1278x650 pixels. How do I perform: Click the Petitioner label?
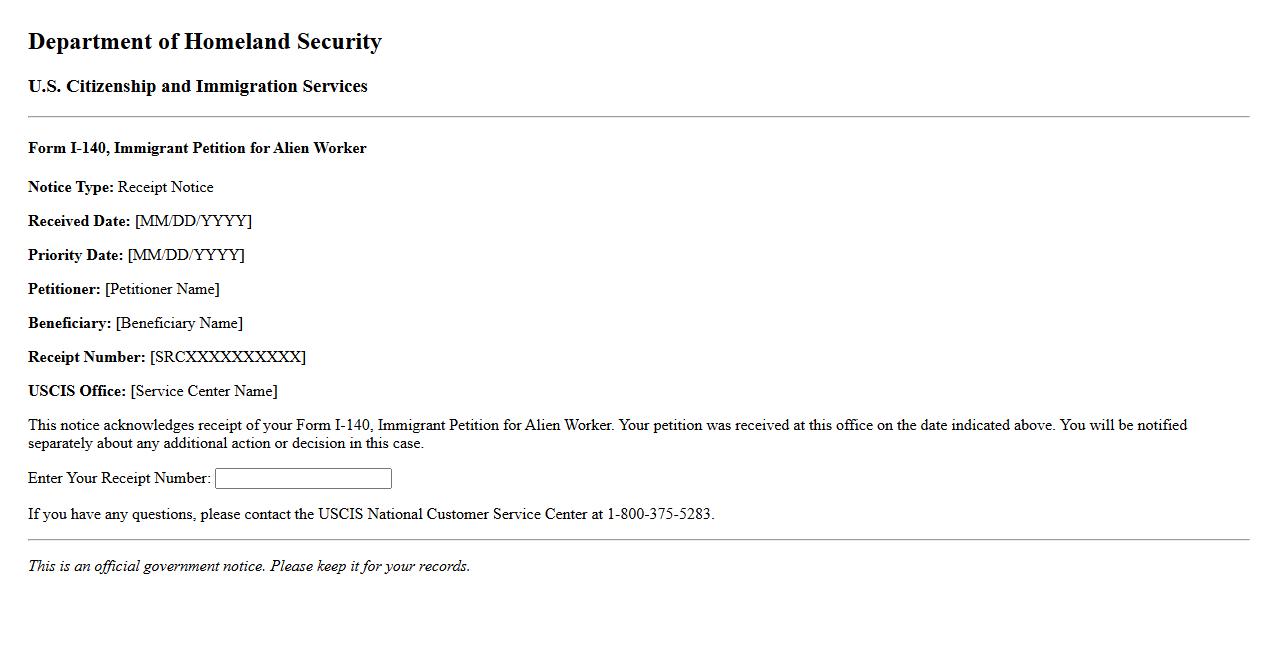[x=64, y=289]
